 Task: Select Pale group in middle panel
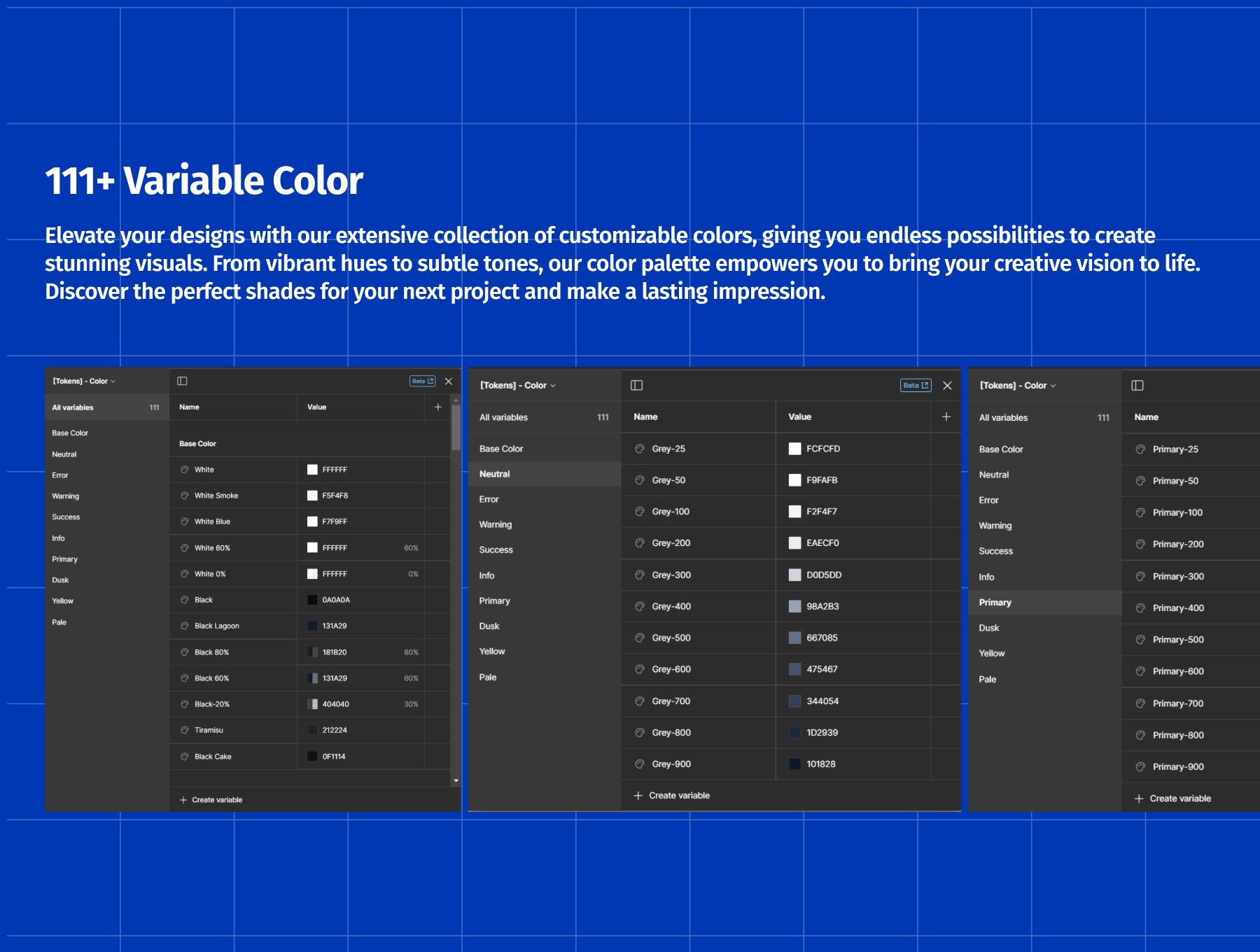[488, 678]
